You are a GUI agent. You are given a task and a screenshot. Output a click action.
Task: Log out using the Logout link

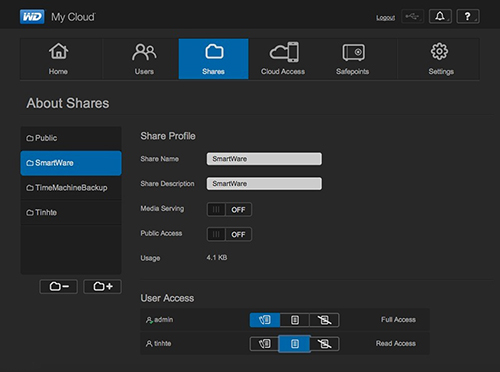386,18
